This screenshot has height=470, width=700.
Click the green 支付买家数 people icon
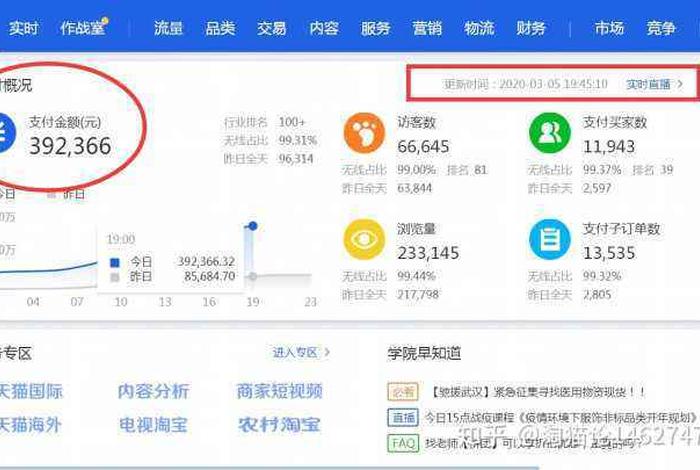coord(550,133)
